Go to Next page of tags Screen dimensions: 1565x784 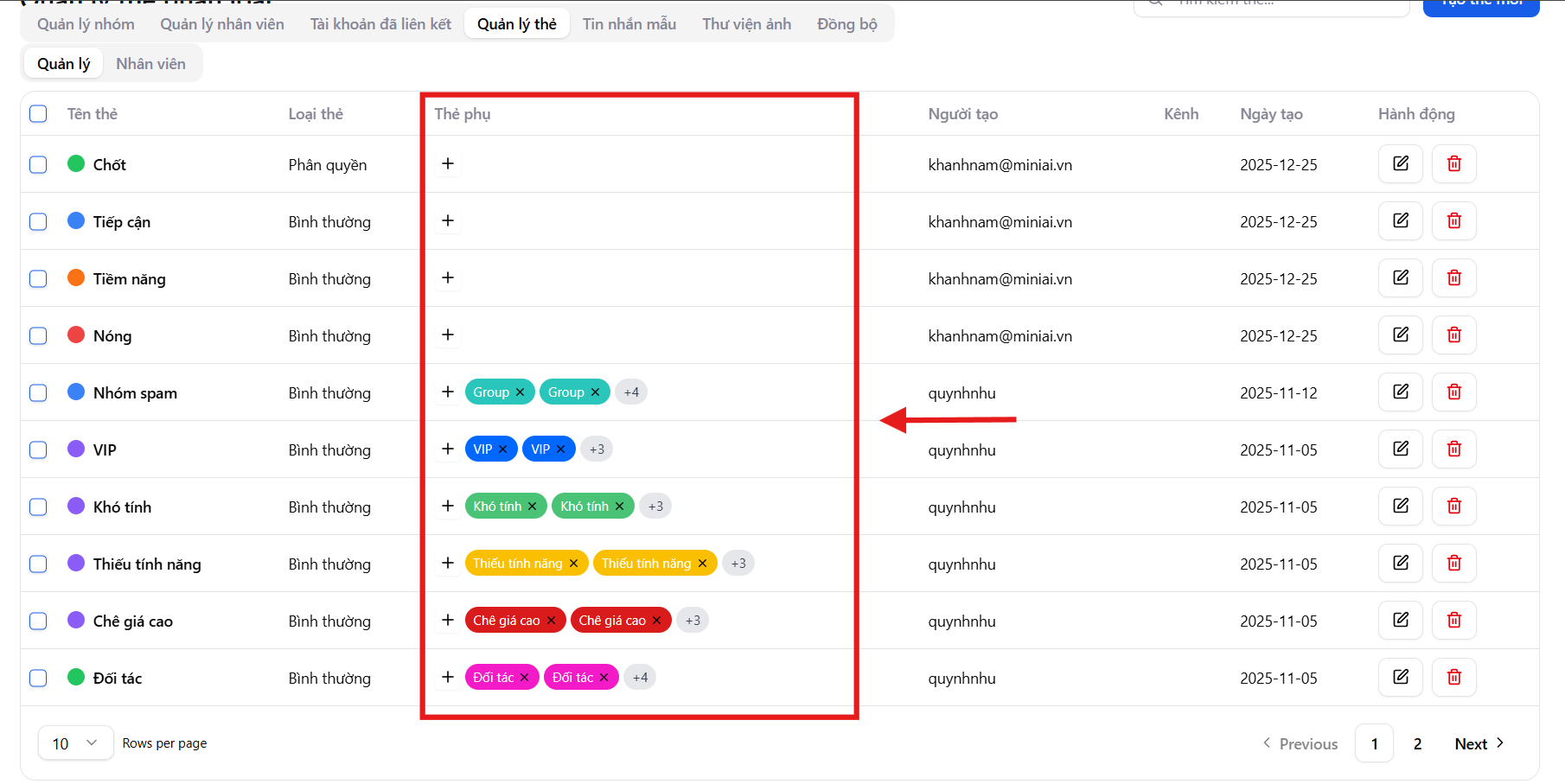1479,743
